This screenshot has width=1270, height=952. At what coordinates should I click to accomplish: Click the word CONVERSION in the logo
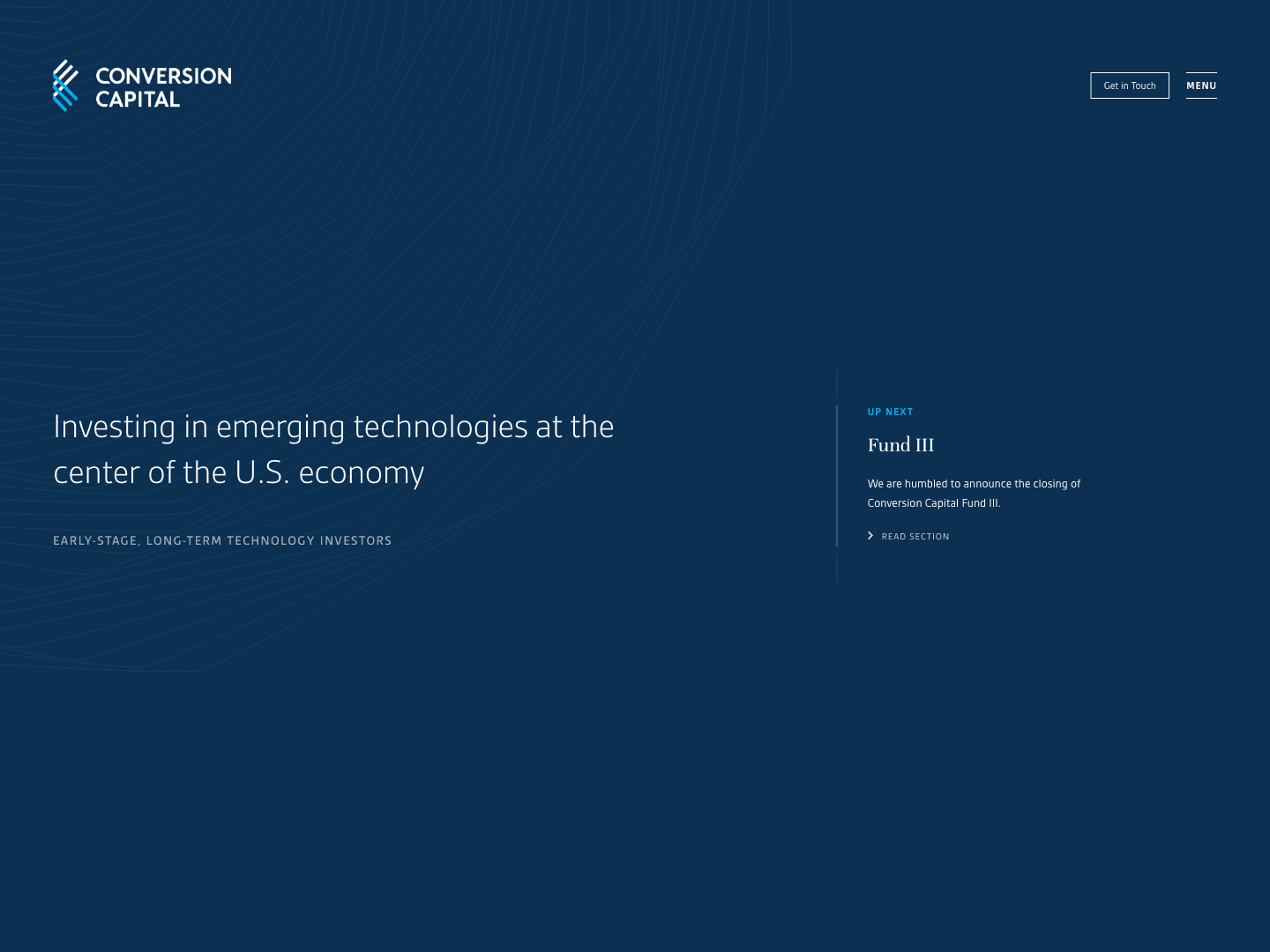click(x=163, y=76)
